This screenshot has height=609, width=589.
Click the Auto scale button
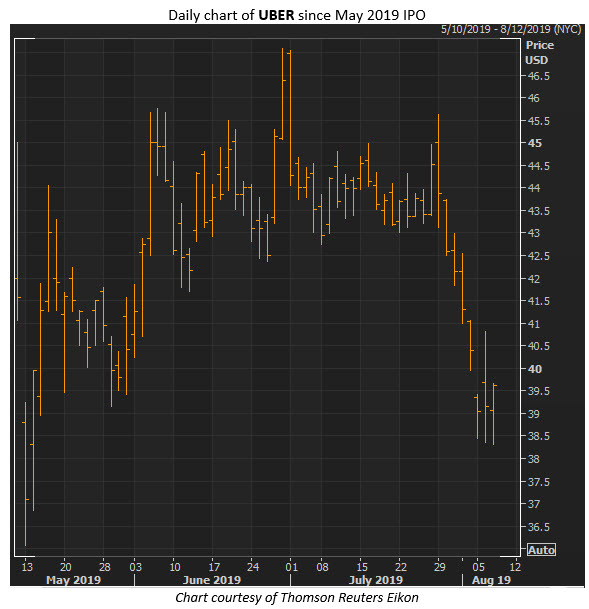[x=541, y=550]
